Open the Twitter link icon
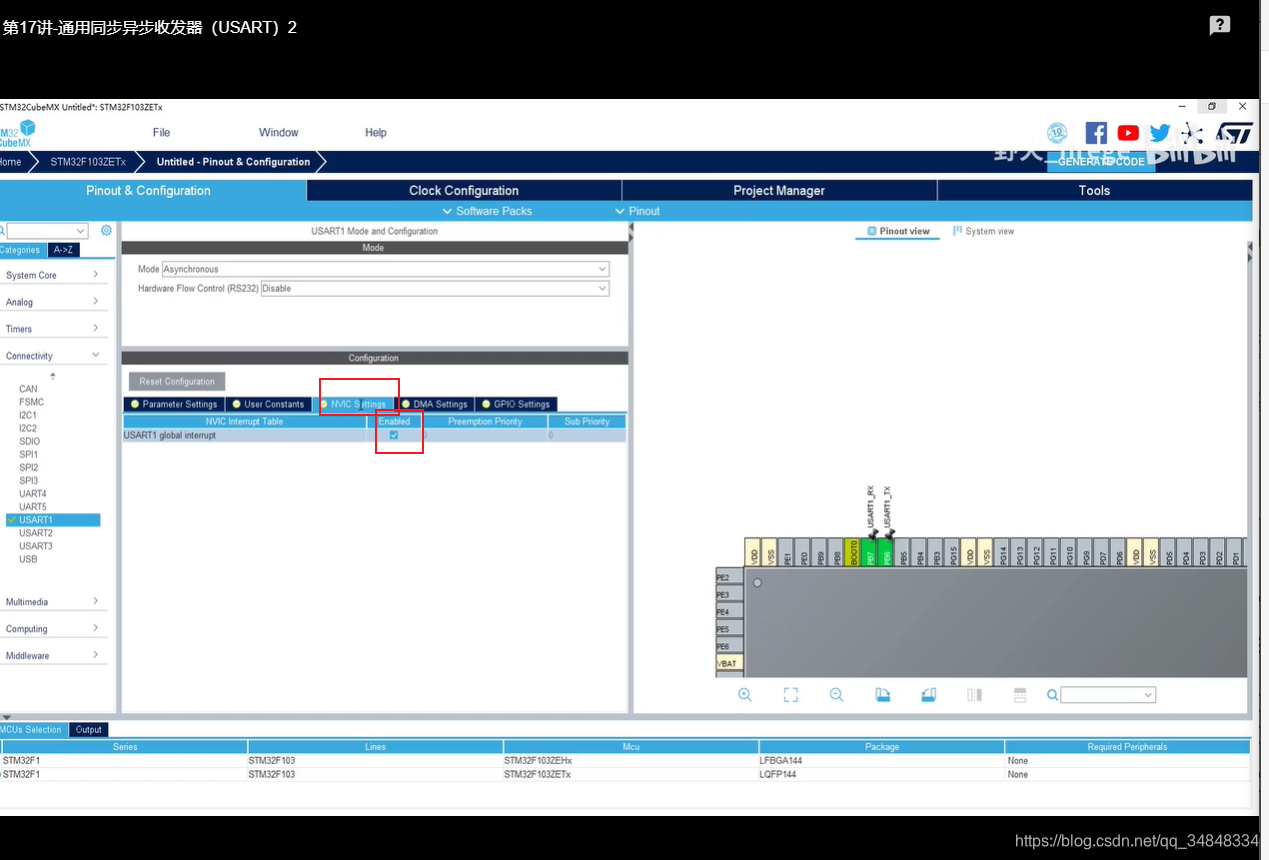The width and height of the screenshot is (1269, 860). [1160, 133]
